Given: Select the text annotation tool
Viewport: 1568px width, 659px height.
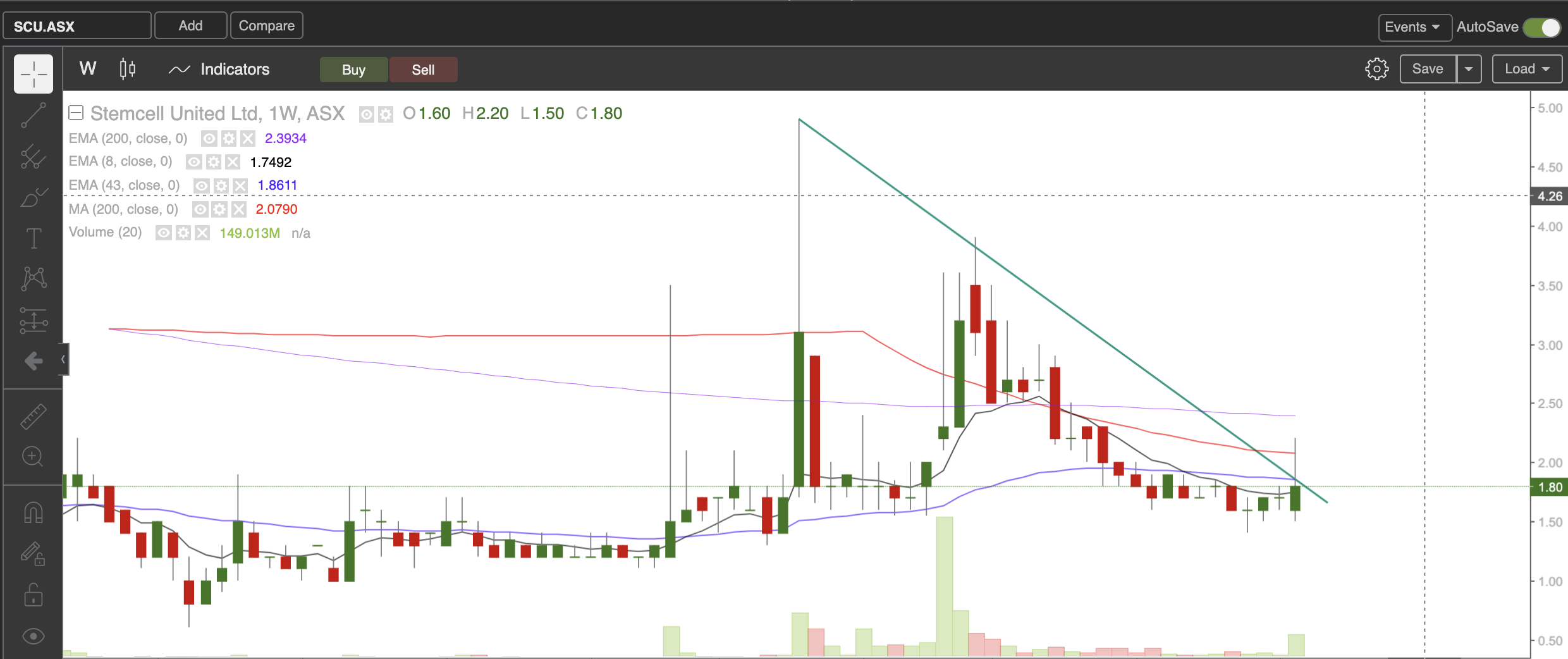Looking at the screenshot, I should [34, 238].
